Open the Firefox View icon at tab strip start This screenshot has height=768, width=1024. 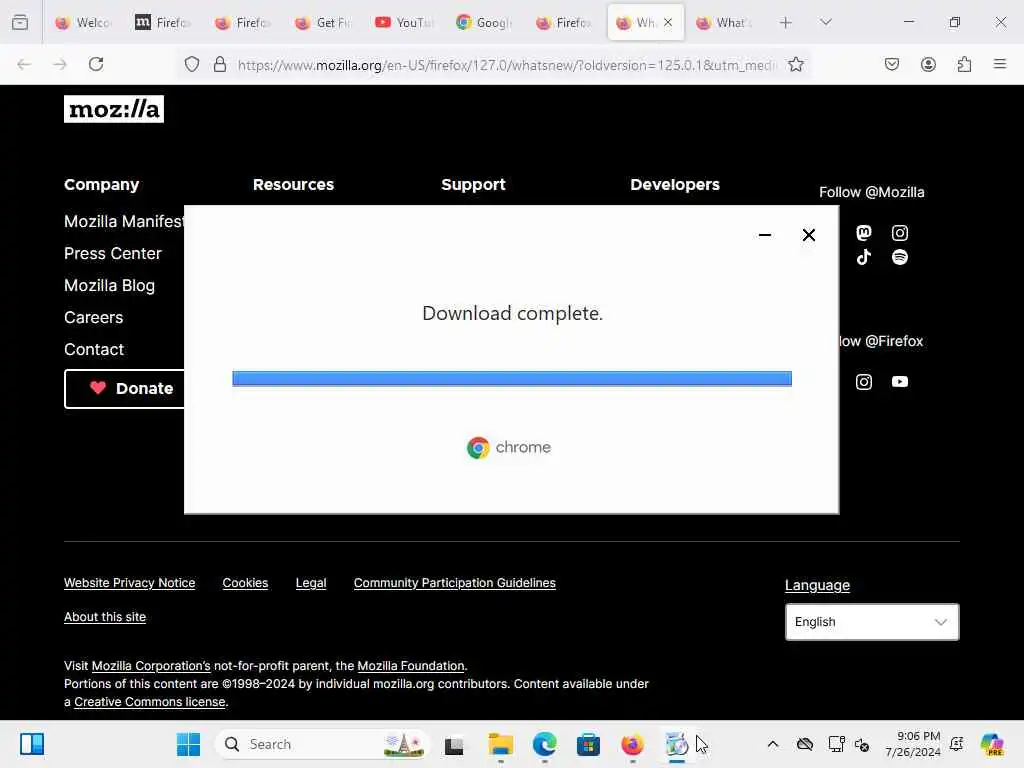point(20,22)
